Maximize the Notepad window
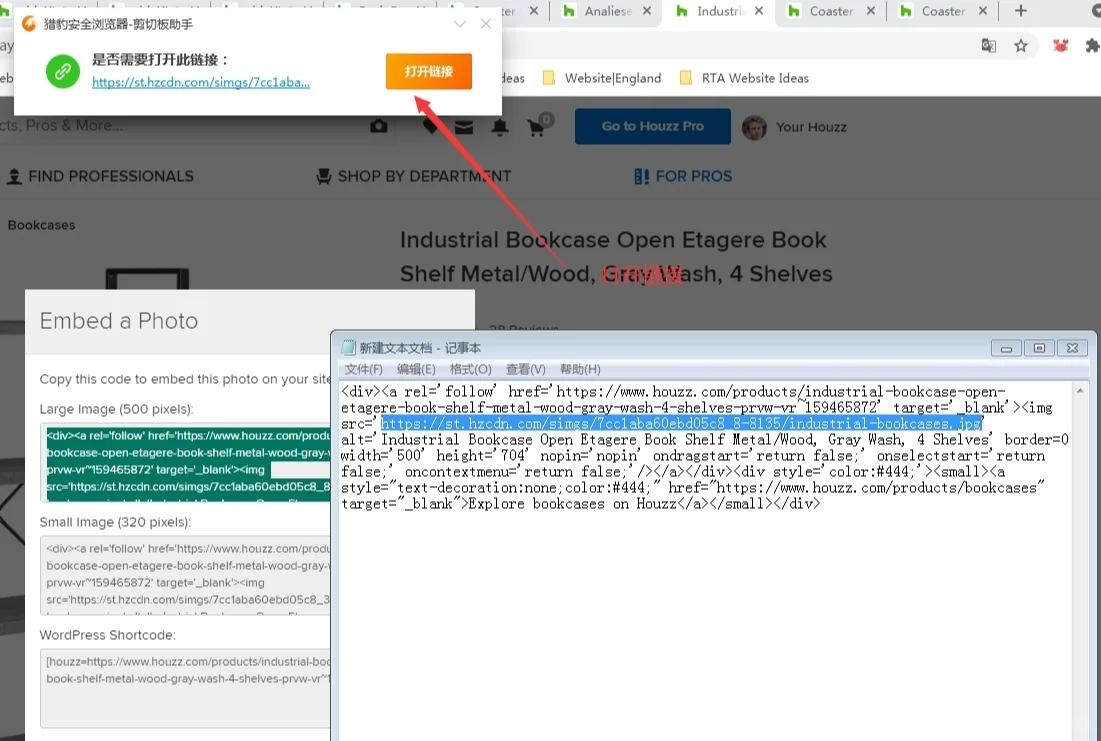This screenshot has width=1101, height=741. [1039, 348]
